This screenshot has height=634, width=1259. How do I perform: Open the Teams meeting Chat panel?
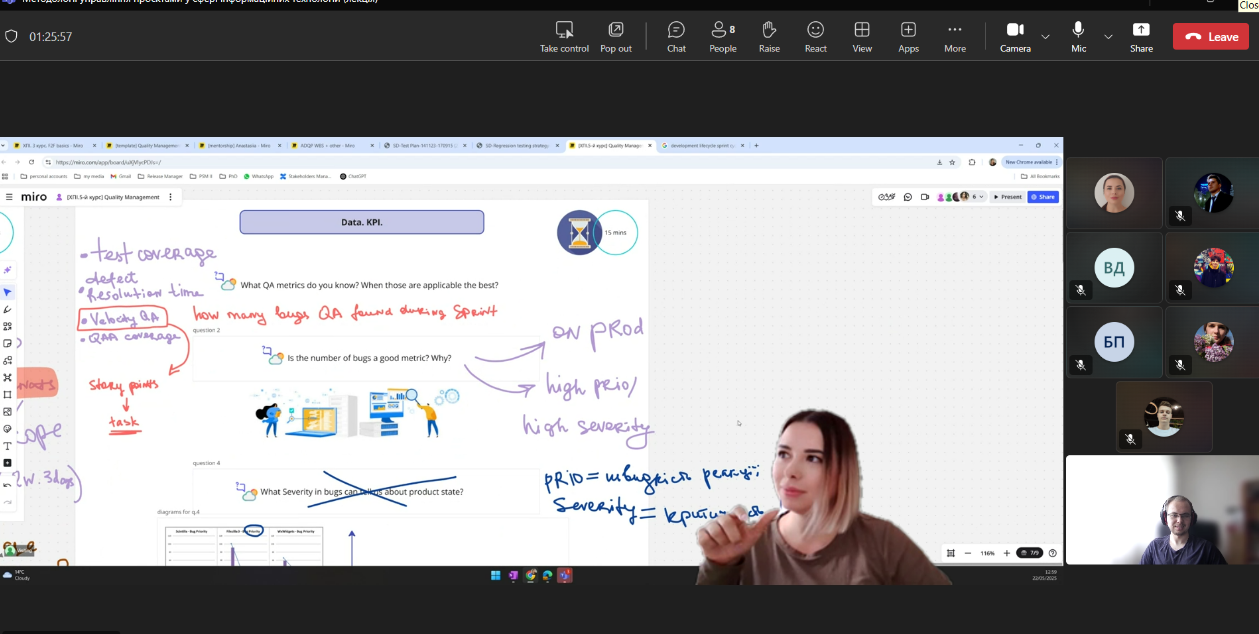676,36
